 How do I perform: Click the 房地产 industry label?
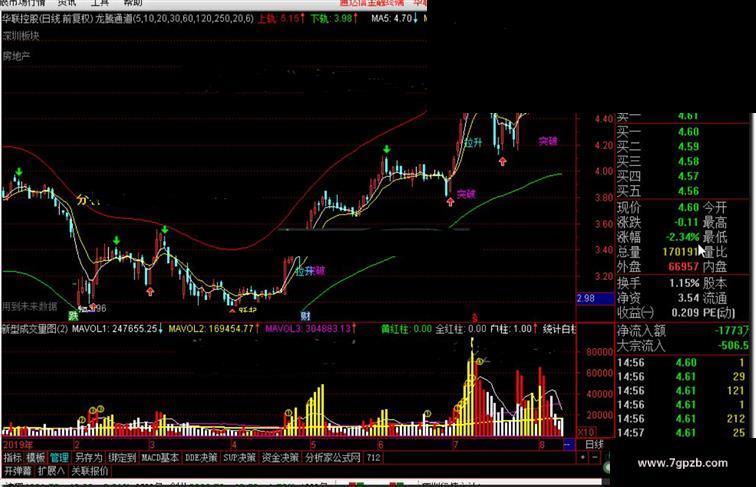pyautogui.click(x=16, y=56)
